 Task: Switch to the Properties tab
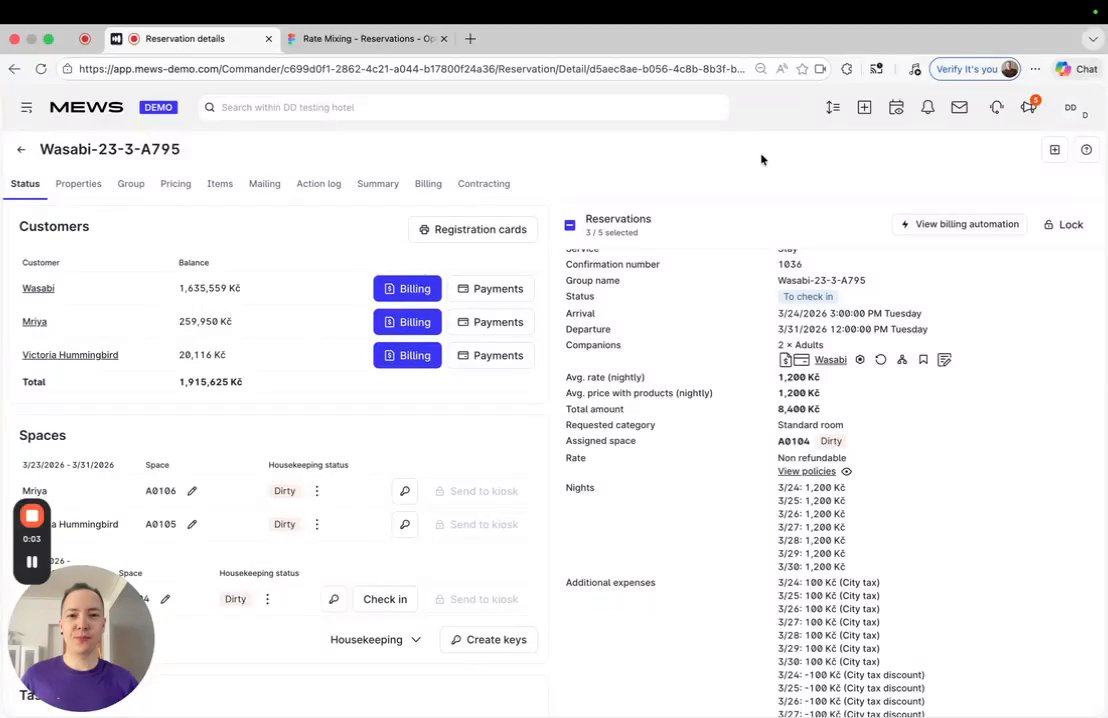tap(78, 184)
